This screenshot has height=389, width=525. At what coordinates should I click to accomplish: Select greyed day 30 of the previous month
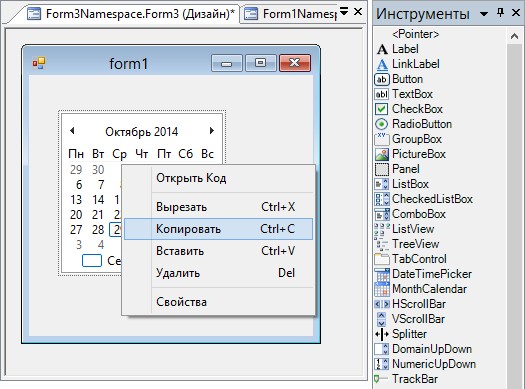pyautogui.click(x=98, y=170)
